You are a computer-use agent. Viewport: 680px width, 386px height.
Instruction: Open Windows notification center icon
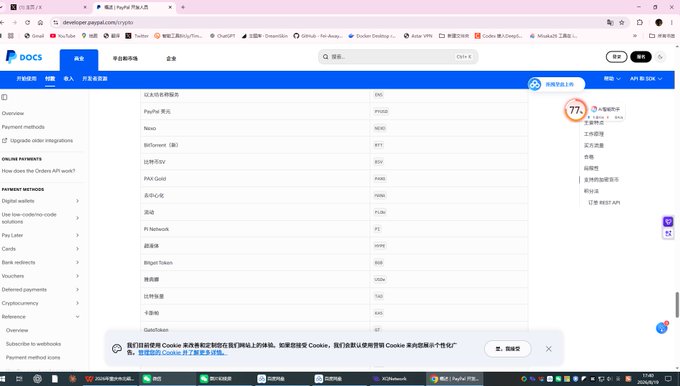point(668,379)
